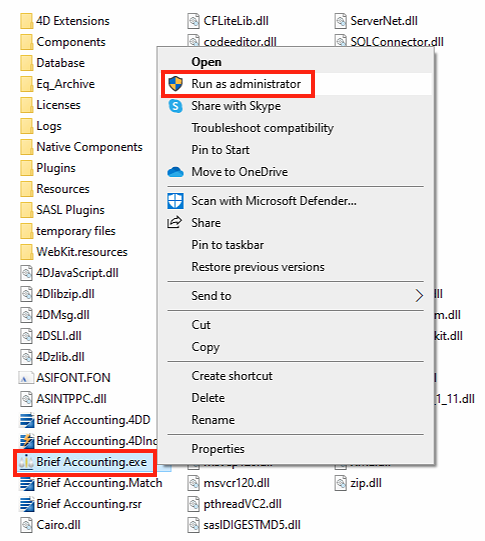The image size is (485, 541).
Task: Select the ASIFONT.FON font file icon
Action: [26, 378]
